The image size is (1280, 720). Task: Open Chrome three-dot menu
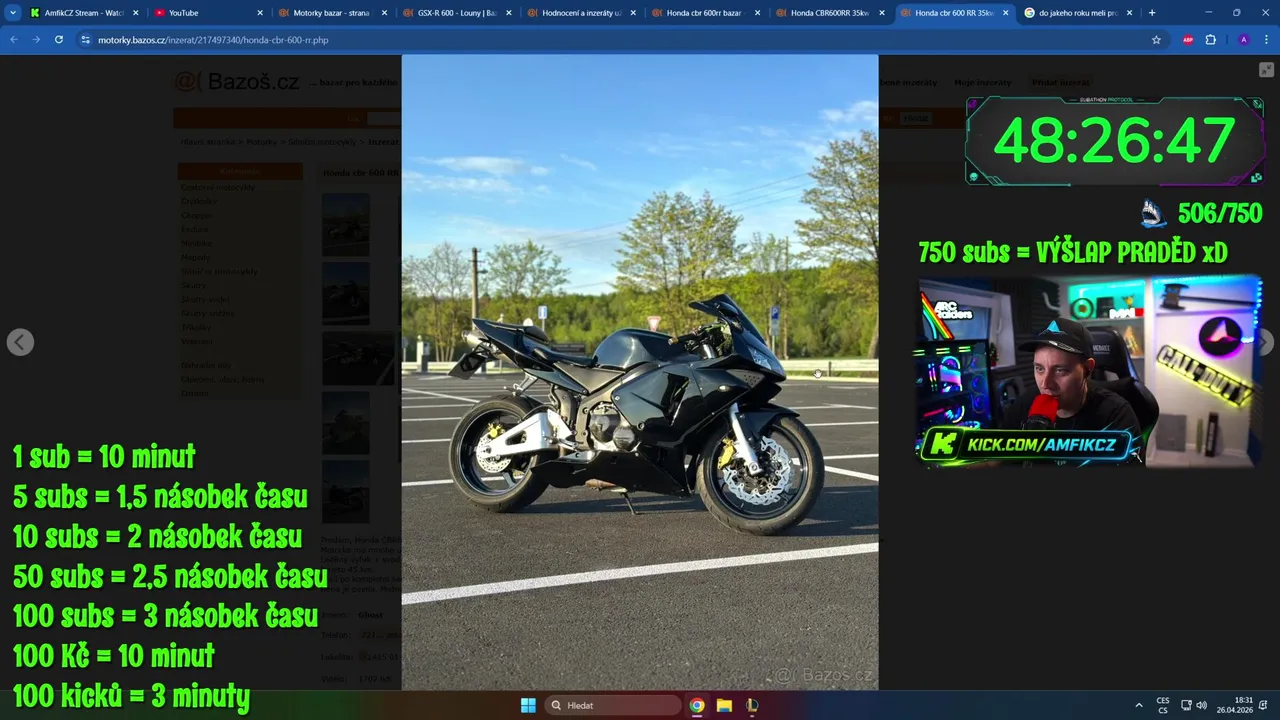(1266, 40)
